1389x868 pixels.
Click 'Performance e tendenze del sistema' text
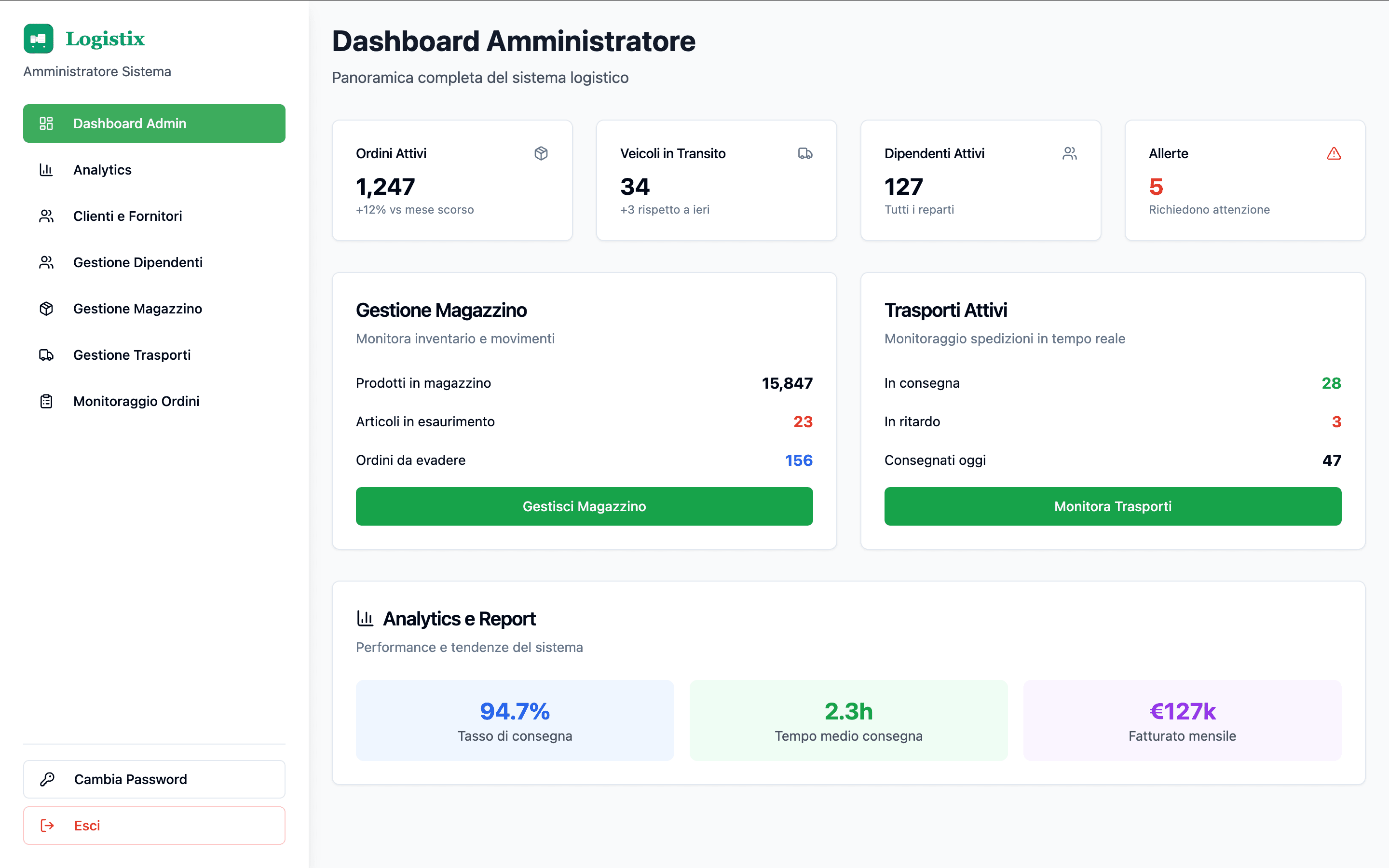469,647
